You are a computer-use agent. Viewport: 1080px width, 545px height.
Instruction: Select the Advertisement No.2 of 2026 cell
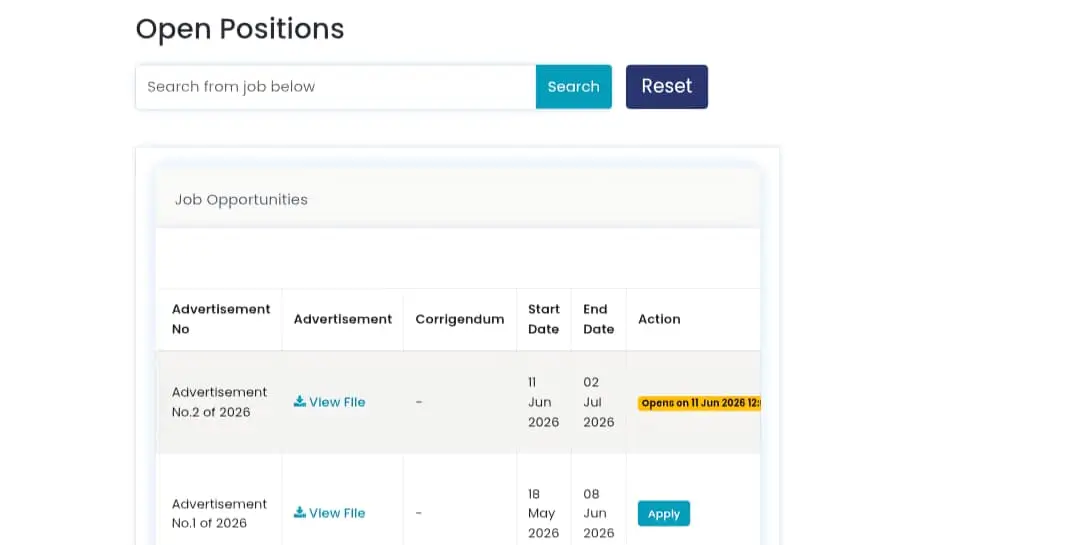pos(219,402)
